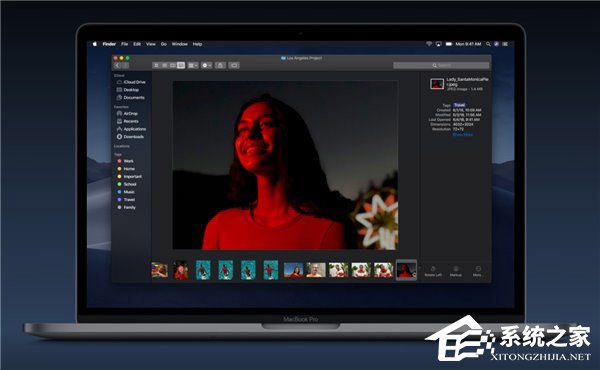Screen dimensions: 600x370
Task: Open the group-by arrange dropdown
Action: [x=193, y=65]
